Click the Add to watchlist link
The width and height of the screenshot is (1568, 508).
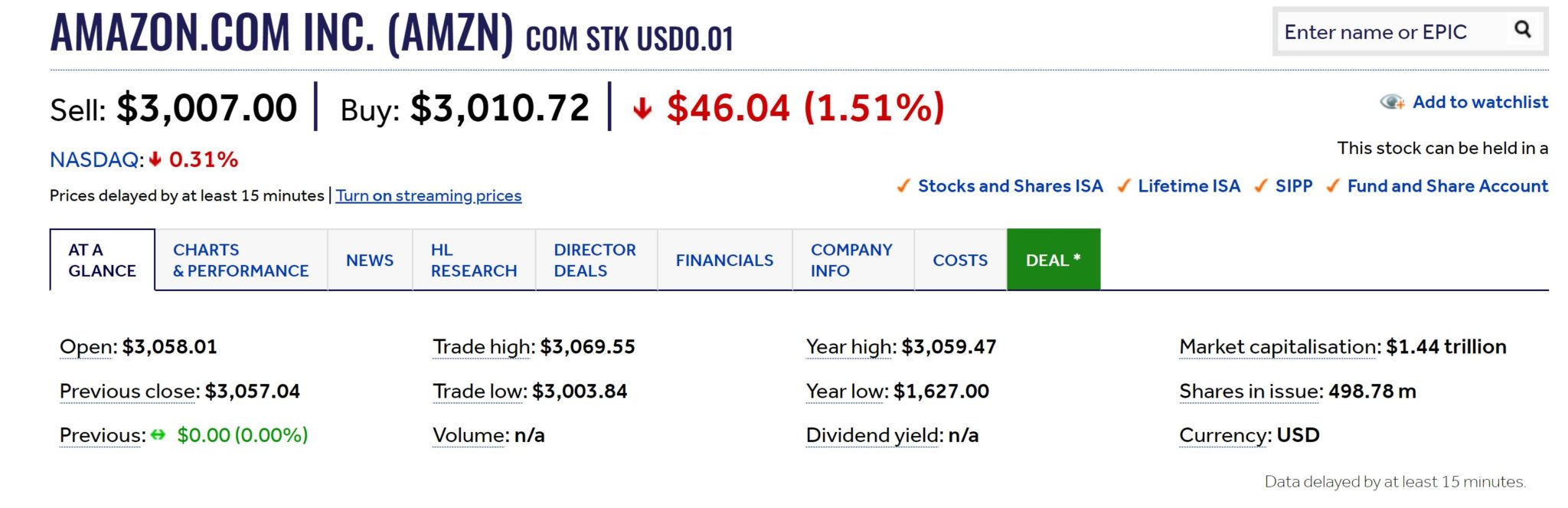pyautogui.click(x=1480, y=102)
